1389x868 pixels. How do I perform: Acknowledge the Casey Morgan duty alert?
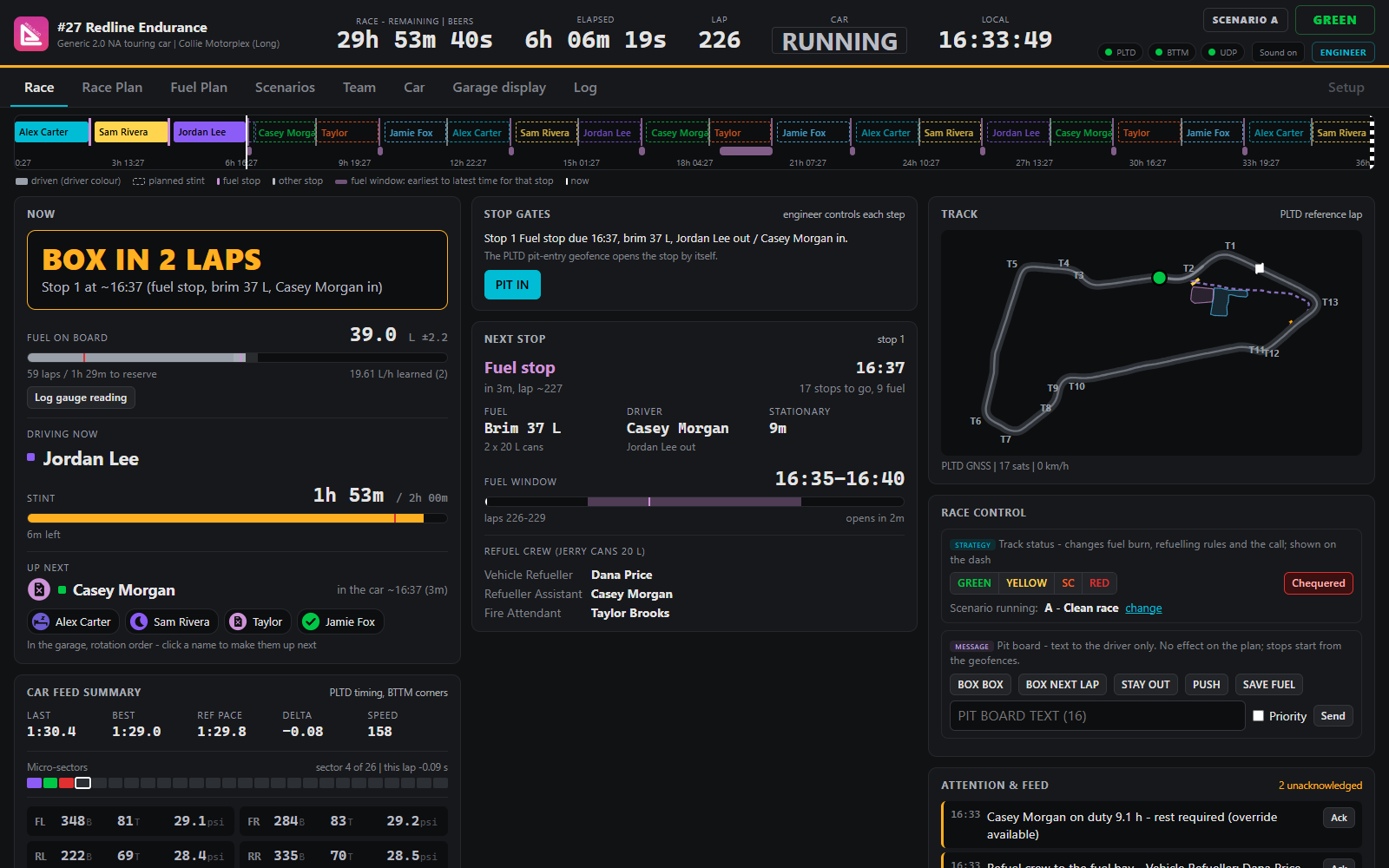[x=1339, y=818]
